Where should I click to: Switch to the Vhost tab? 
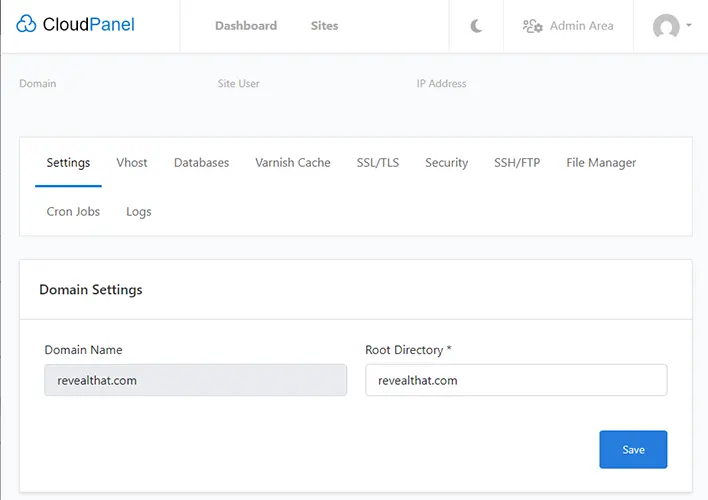[132, 163]
